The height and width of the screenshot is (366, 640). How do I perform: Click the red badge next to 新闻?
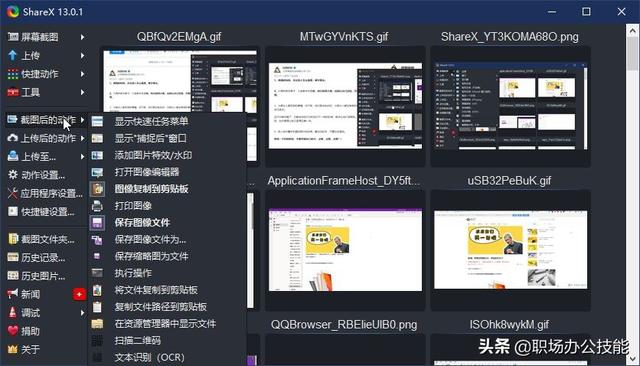tap(80, 294)
